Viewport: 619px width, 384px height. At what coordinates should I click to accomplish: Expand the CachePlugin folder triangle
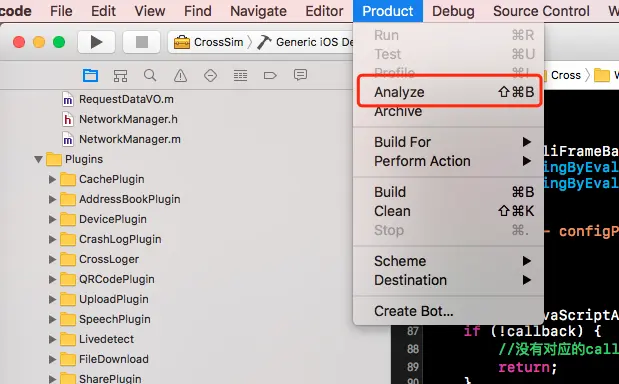click(x=52, y=179)
